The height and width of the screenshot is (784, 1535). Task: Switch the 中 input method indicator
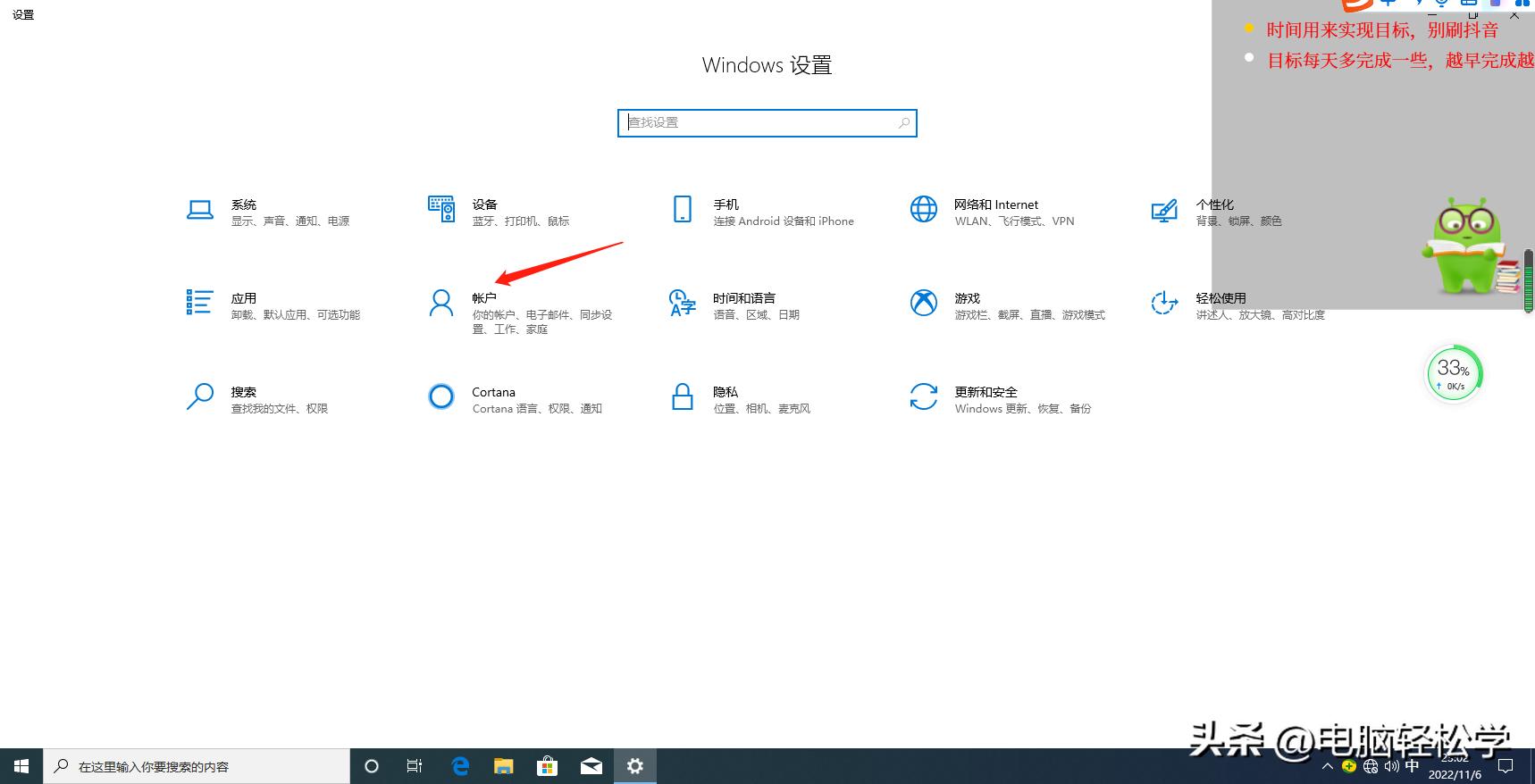tap(1412, 766)
